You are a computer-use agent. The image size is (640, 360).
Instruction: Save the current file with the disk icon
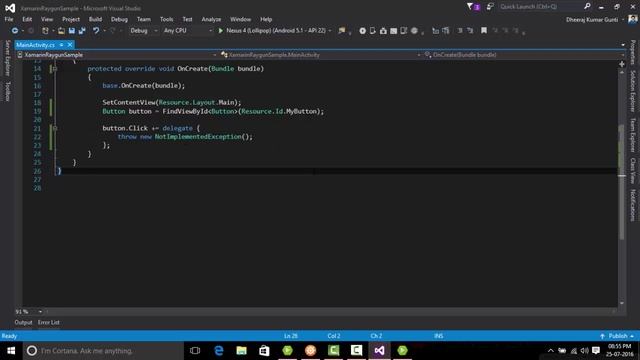[x=72, y=31]
